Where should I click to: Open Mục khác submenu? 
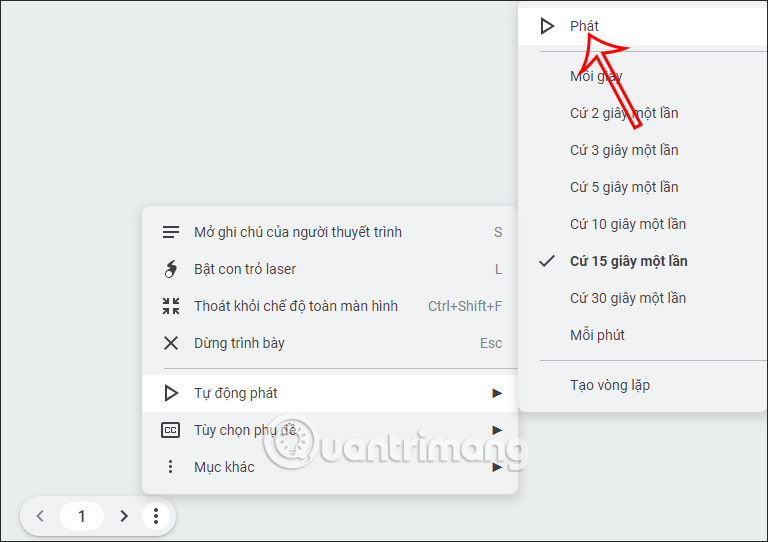330,467
